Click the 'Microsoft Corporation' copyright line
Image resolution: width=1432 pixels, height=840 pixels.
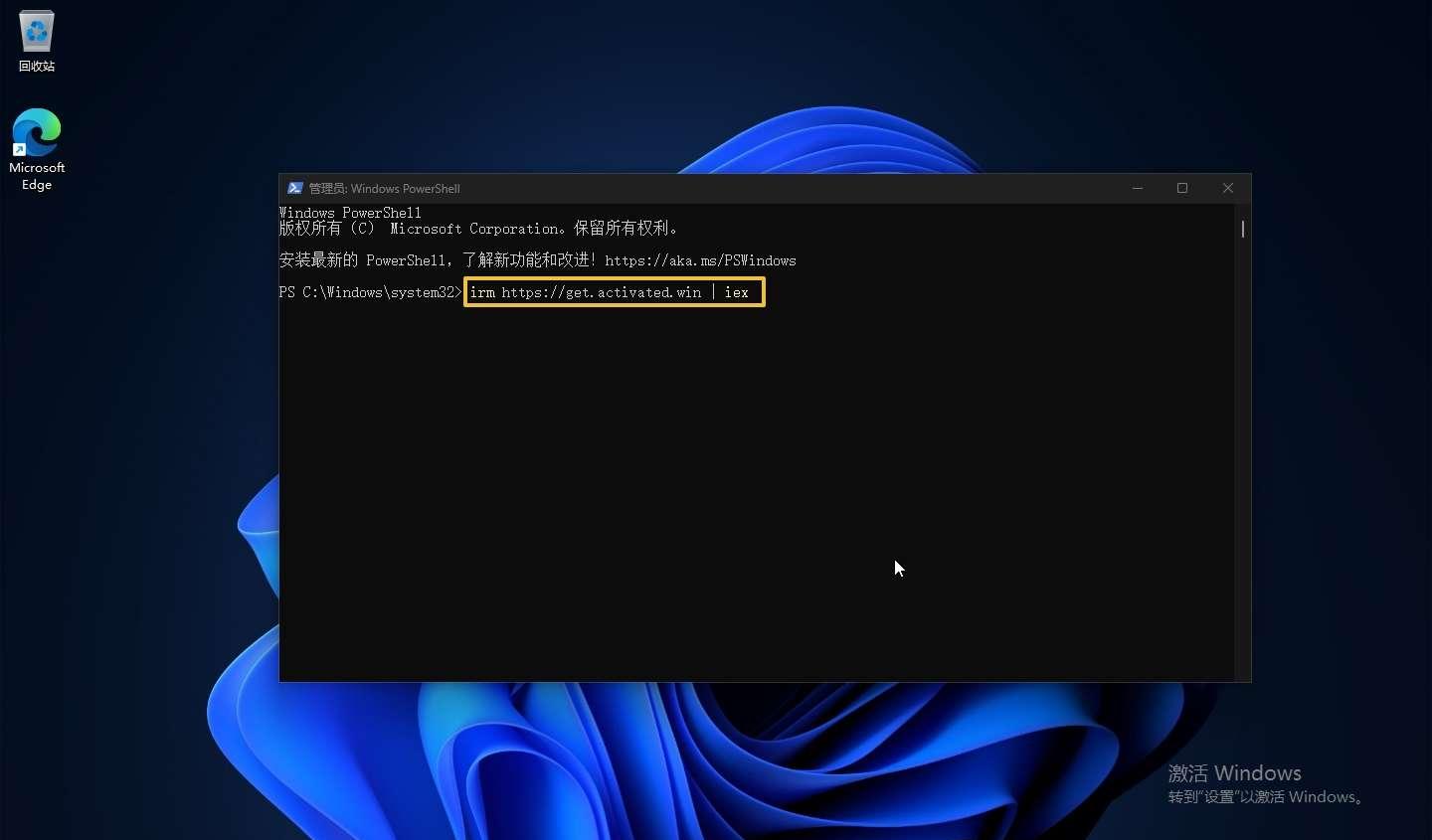click(x=479, y=229)
